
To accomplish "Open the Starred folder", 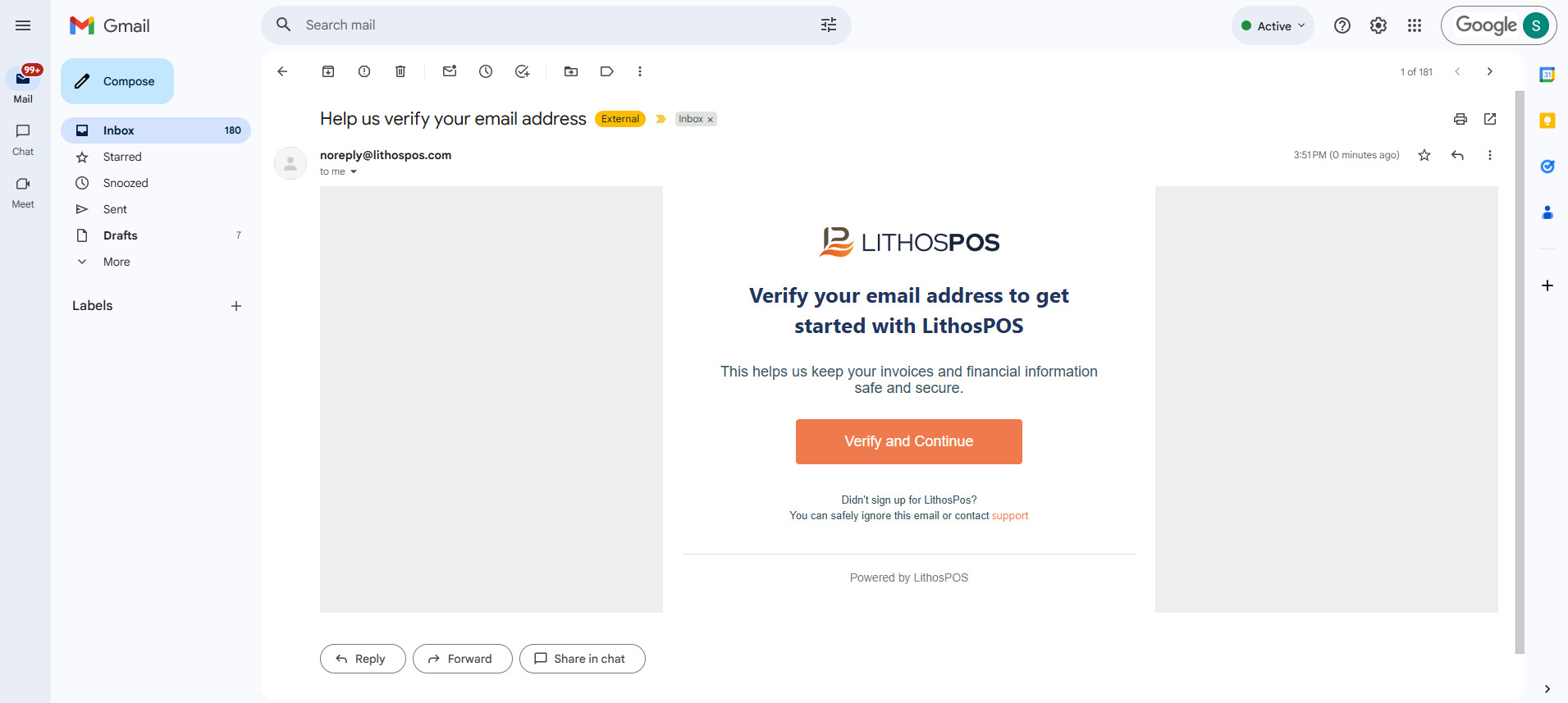I will click(122, 157).
